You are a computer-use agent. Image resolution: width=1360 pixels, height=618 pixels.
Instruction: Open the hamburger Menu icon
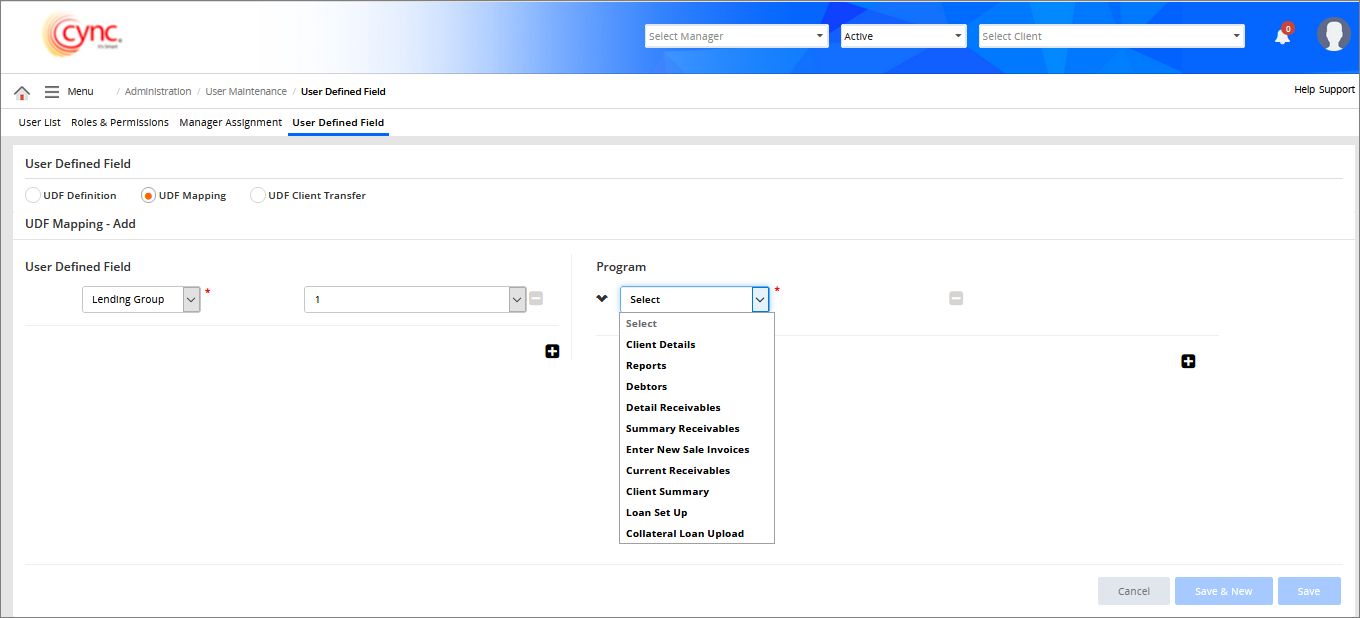52,92
